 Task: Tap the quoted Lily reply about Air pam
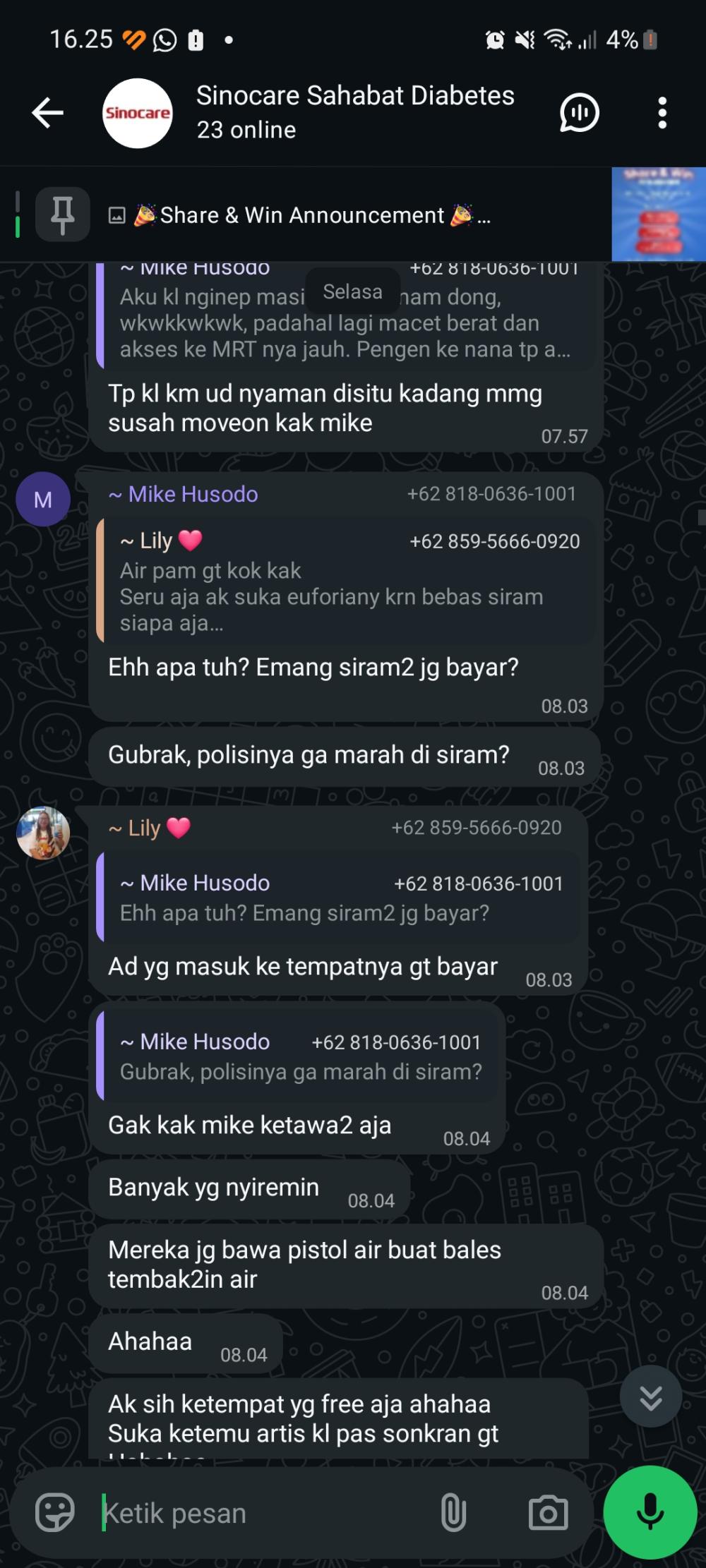(345, 581)
